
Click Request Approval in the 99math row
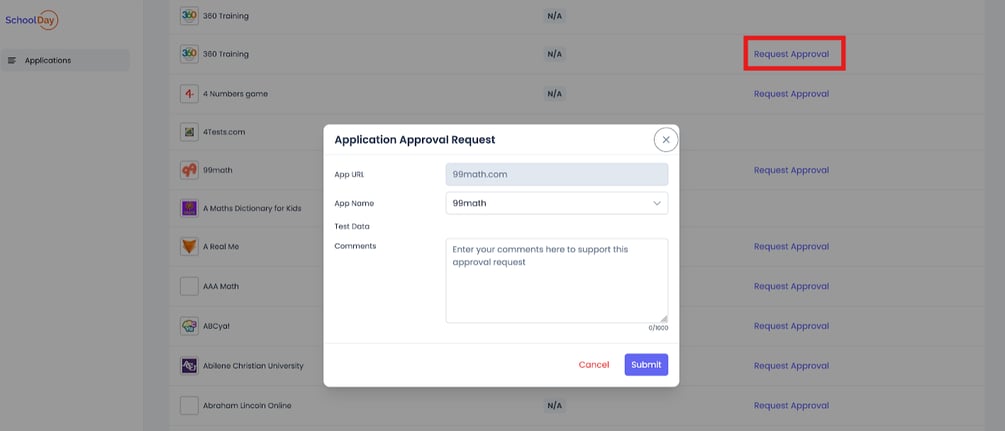[x=792, y=170]
